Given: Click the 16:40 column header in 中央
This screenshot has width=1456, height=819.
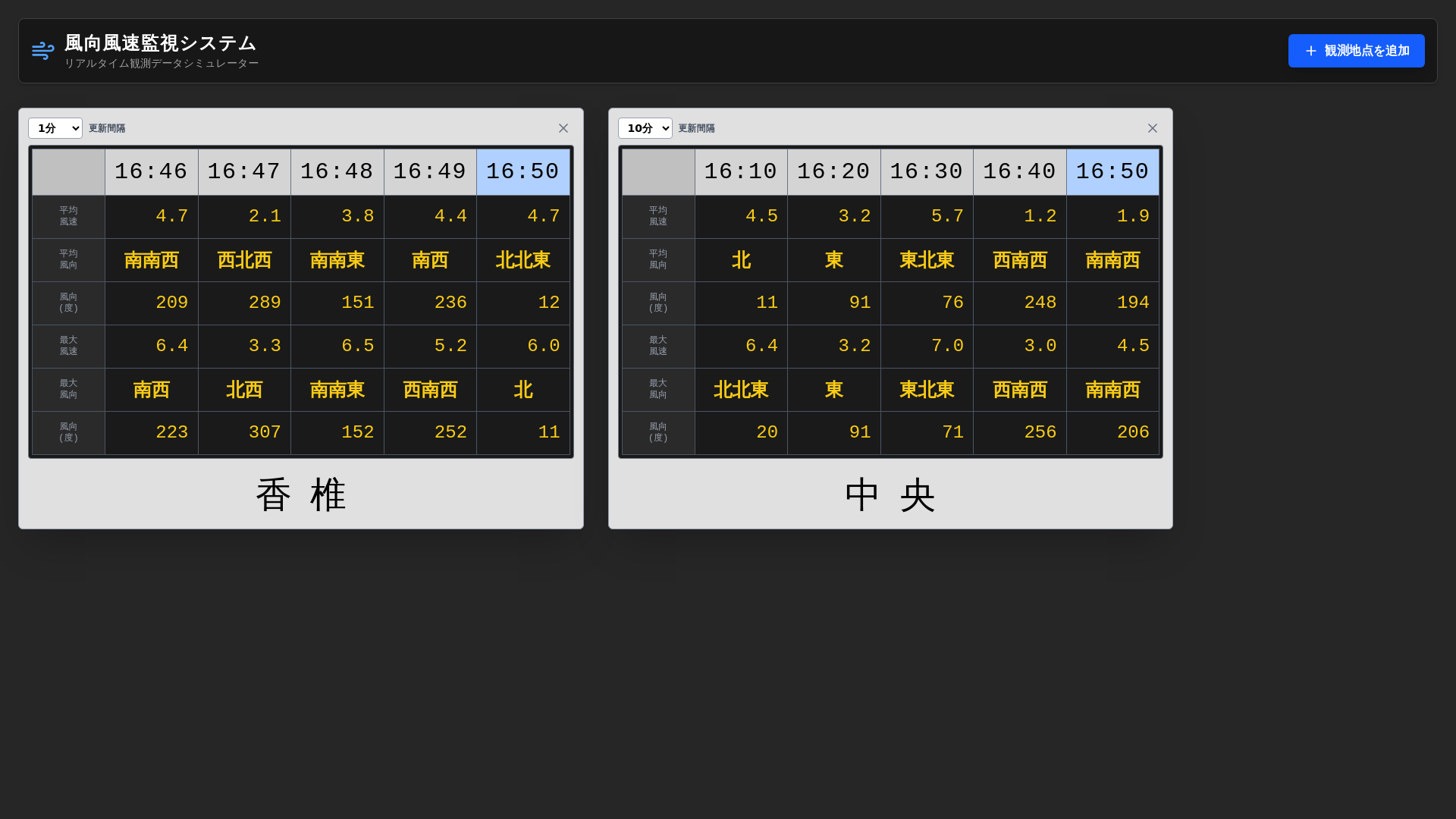Looking at the screenshot, I should [x=1020, y=172].
